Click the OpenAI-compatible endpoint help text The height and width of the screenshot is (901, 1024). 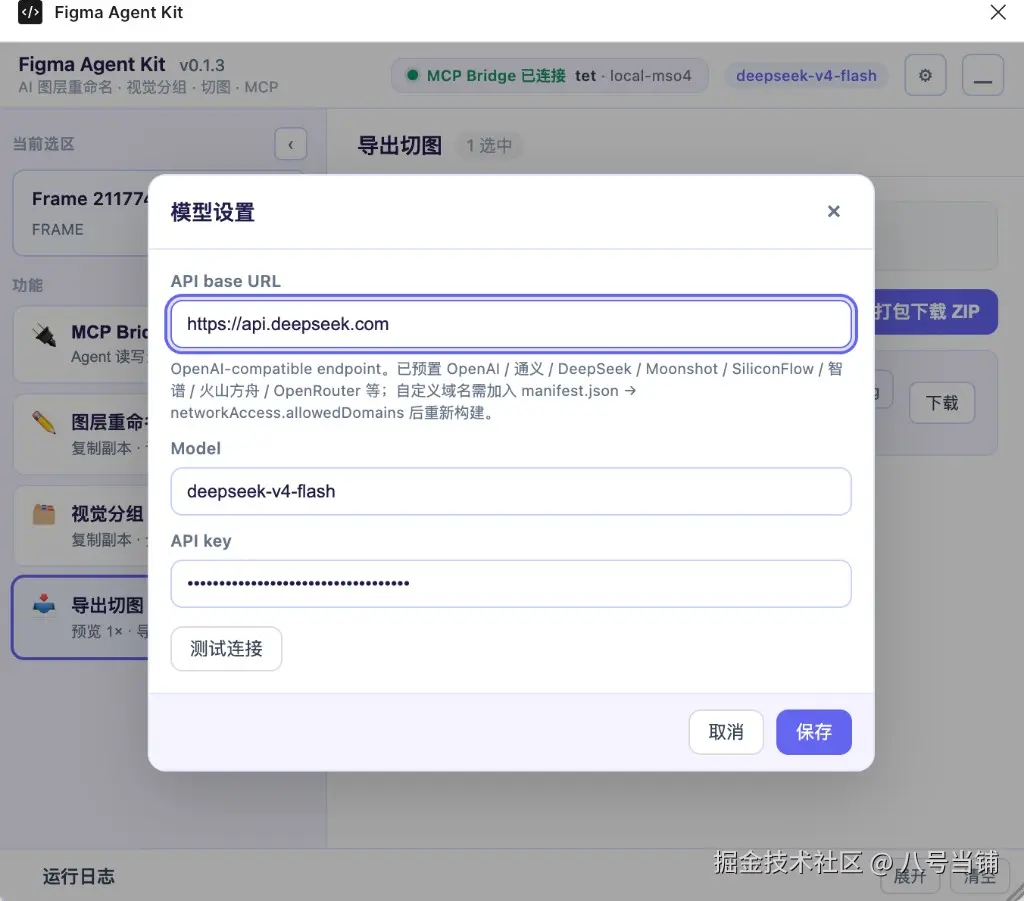pos(507,390)
